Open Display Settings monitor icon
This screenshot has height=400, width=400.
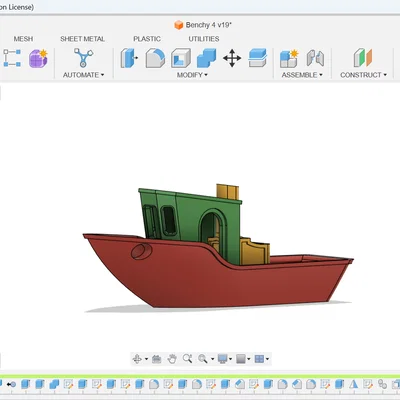(x=222, y=359)
